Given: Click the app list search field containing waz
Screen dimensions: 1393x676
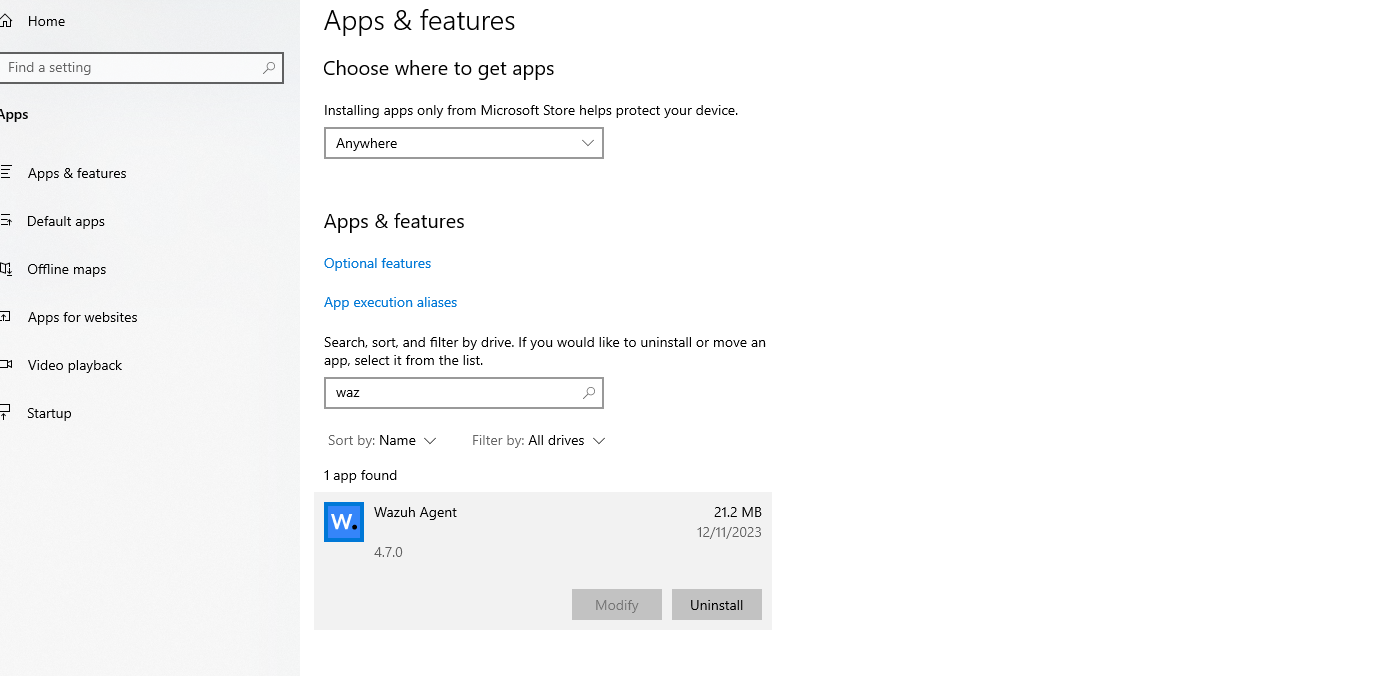Looking at the screenshot, I should (x=464, y=393).
